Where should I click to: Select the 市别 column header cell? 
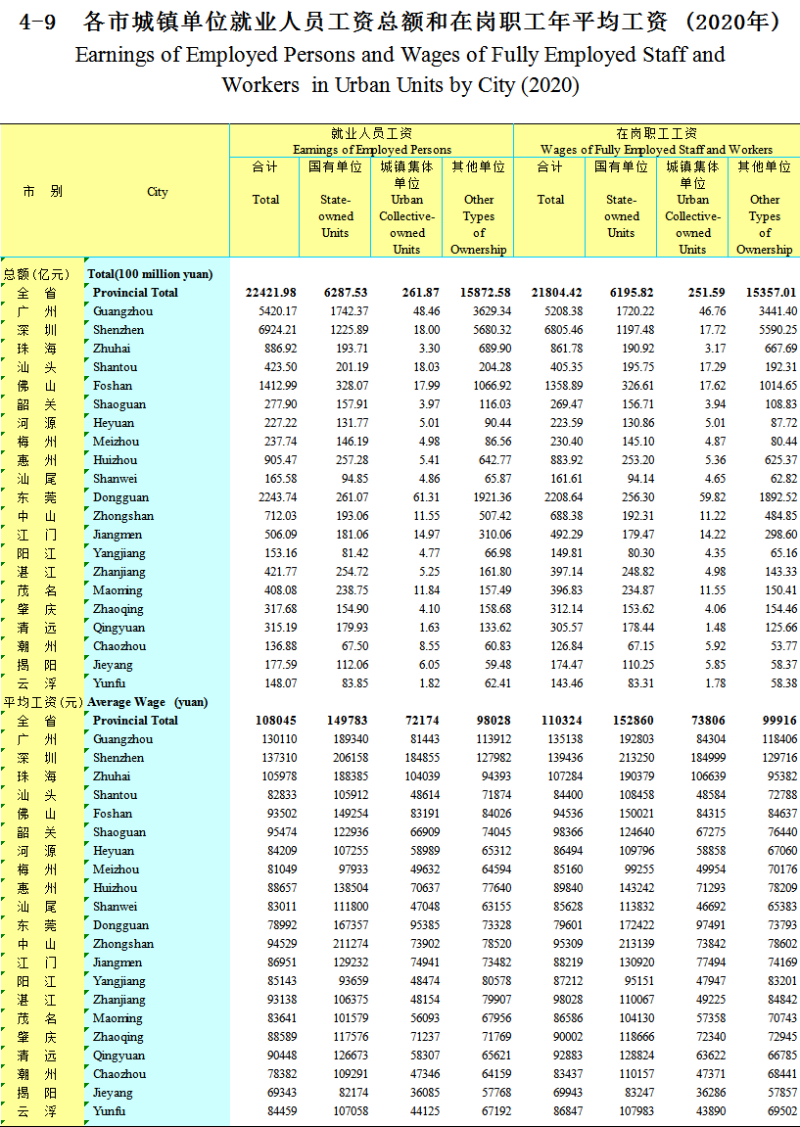tap(42, 192)
